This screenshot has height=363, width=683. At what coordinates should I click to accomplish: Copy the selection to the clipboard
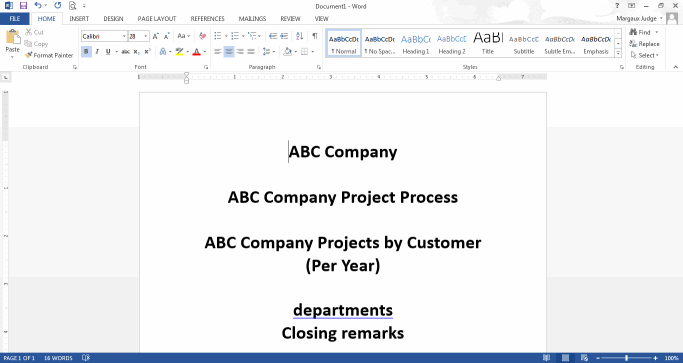click(x=36, y=44)
